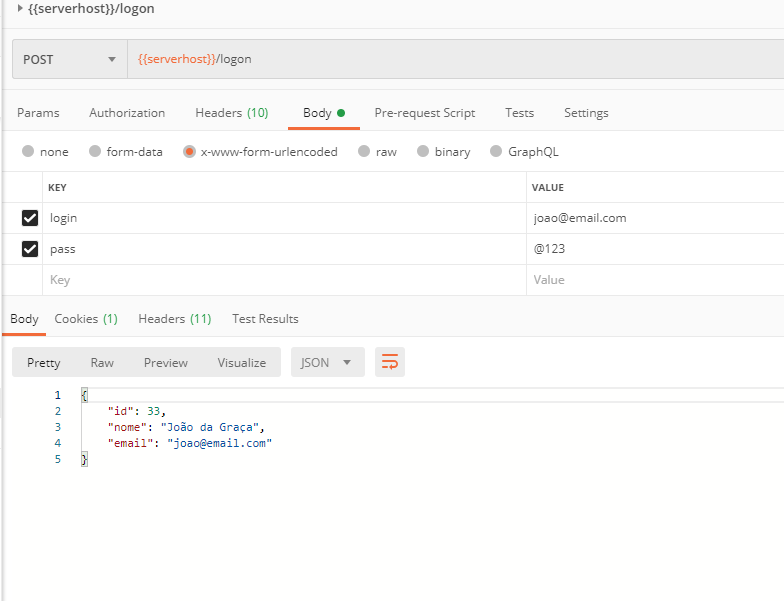
Task: Select the x-www-form-urlencoded radio button
Action: [x=189, y=151]
